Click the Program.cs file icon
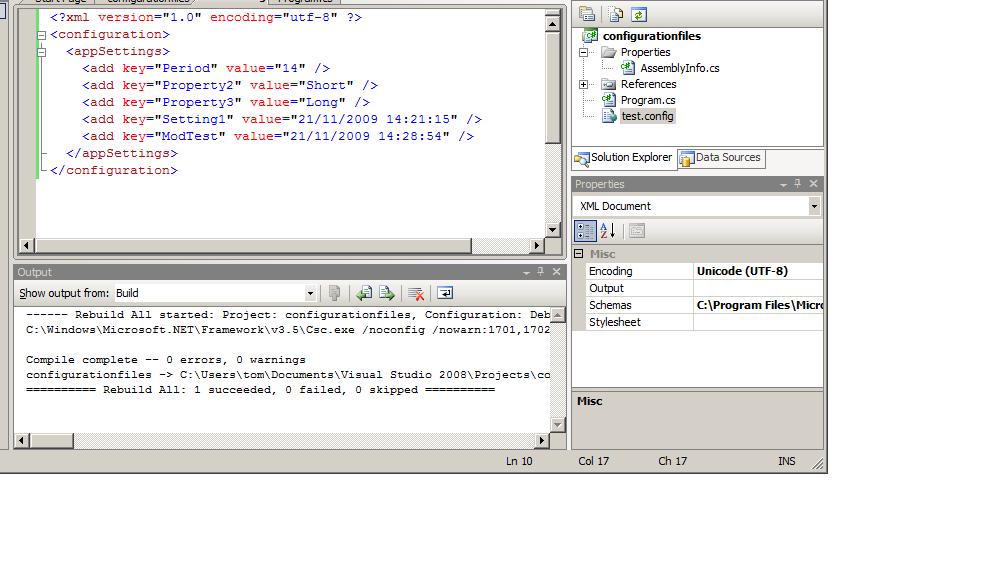Image resolution: width=997 pixels, height=587 pixels. pos(609,100)
